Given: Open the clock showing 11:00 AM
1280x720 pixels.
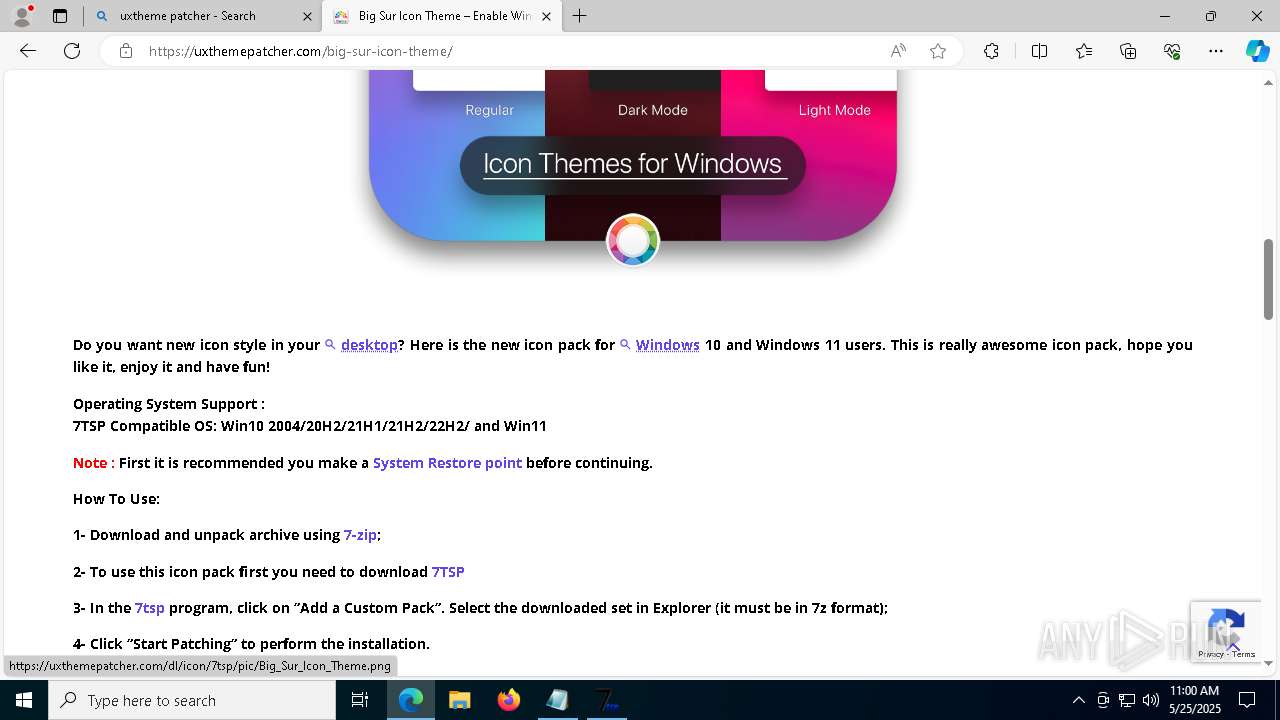Looking at the screenshot, I should (1194, 700).
